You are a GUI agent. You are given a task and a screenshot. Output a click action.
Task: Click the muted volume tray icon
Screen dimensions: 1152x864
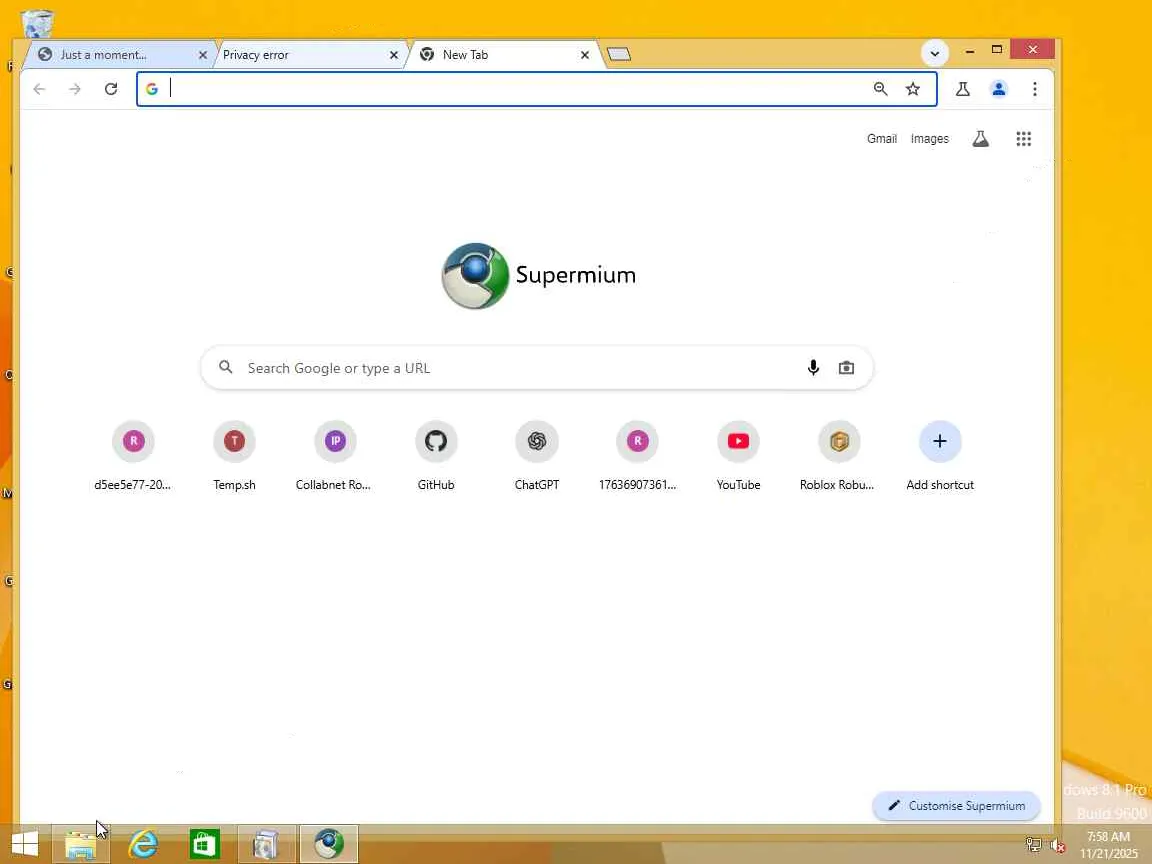1058,846
